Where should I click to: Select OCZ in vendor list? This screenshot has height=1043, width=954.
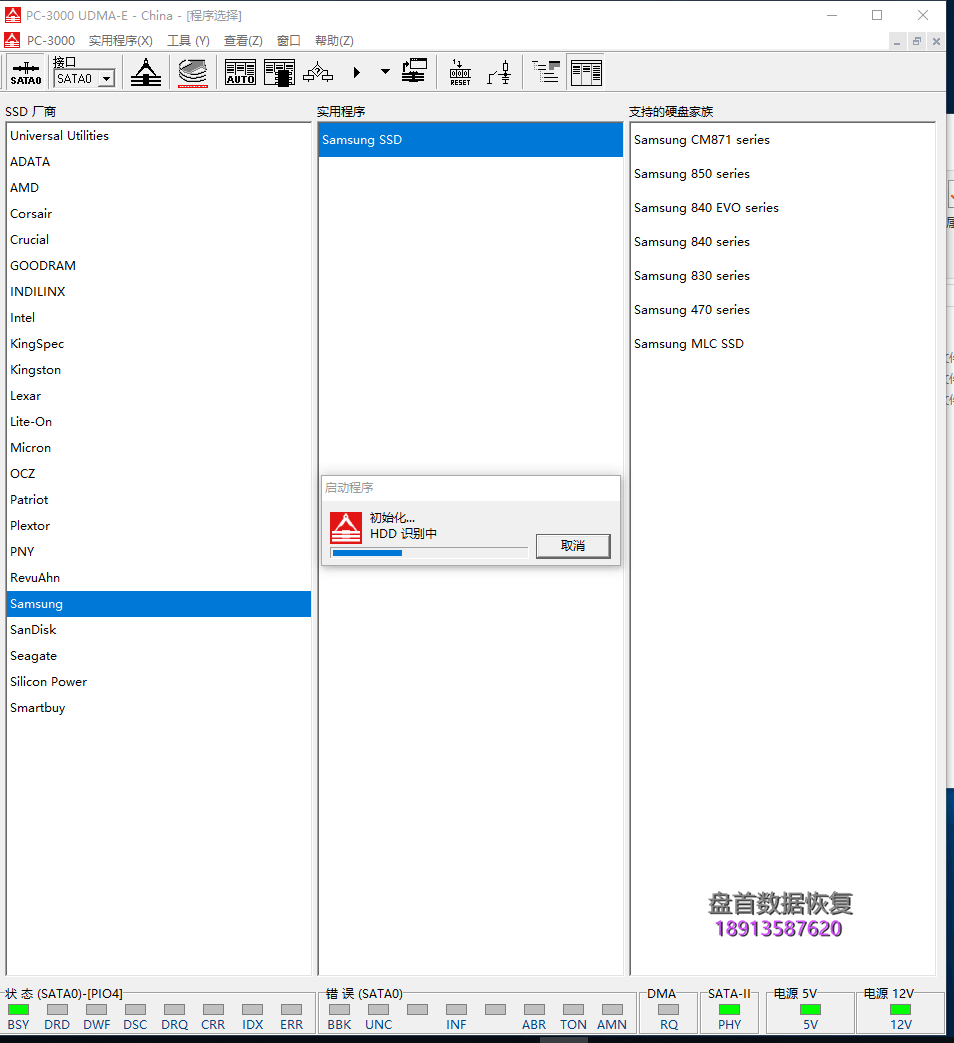[159, 473]
